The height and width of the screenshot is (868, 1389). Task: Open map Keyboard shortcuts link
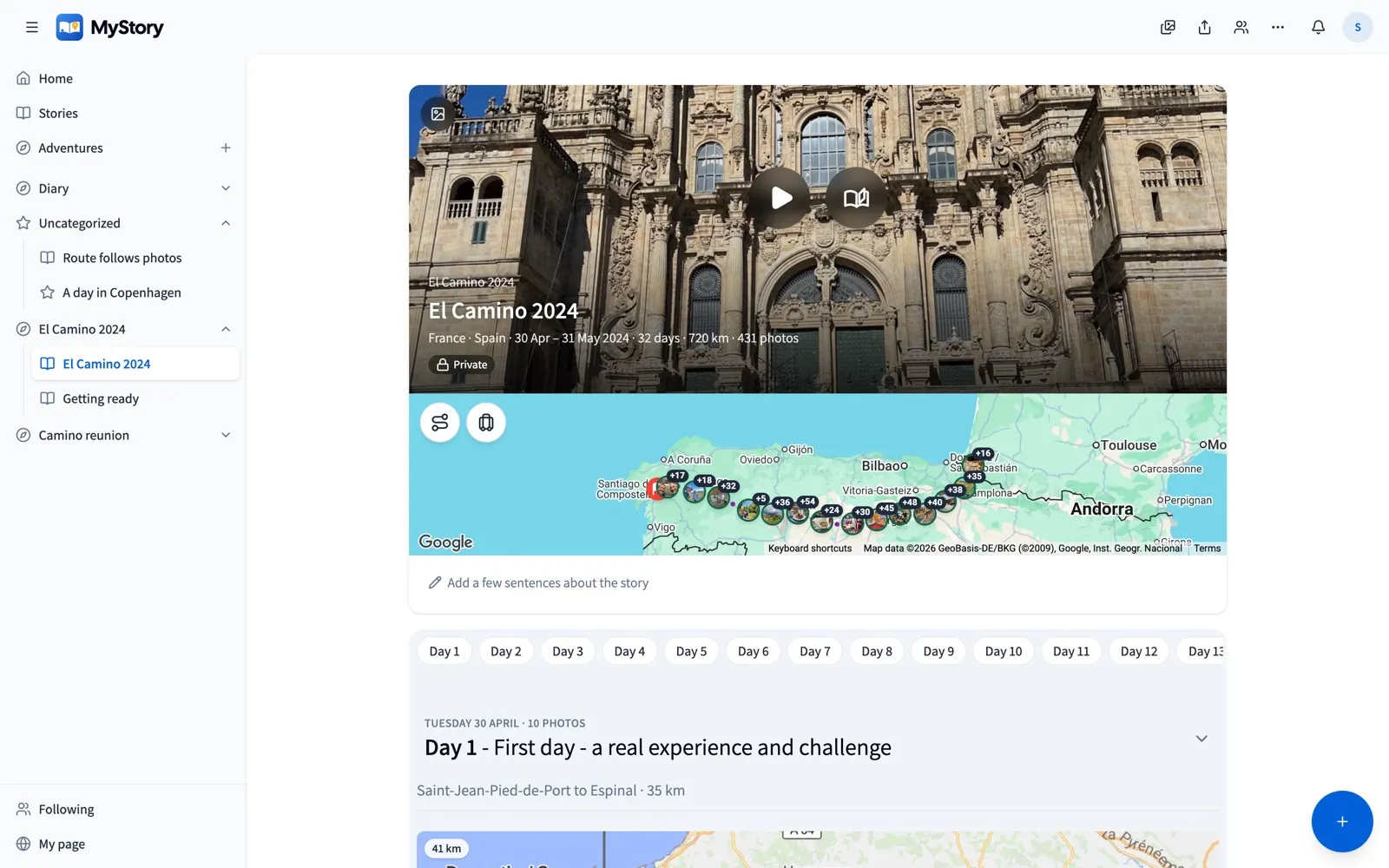tap(810, 549)
